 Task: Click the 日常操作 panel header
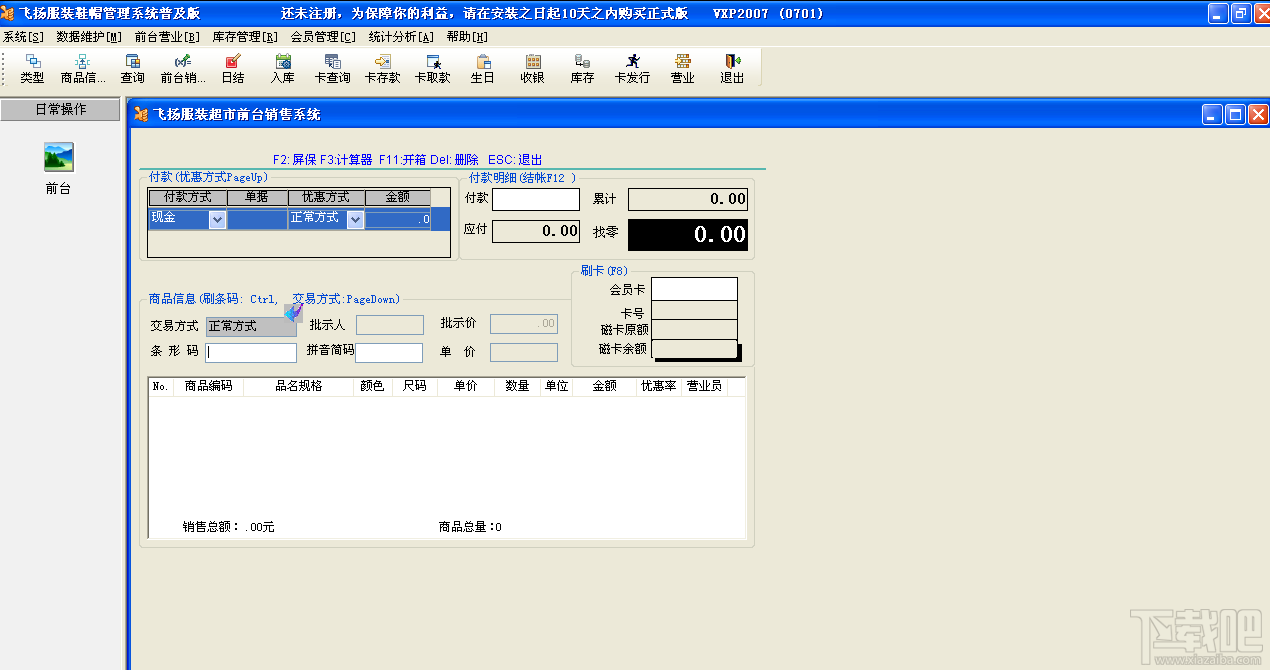click(61, 110)
